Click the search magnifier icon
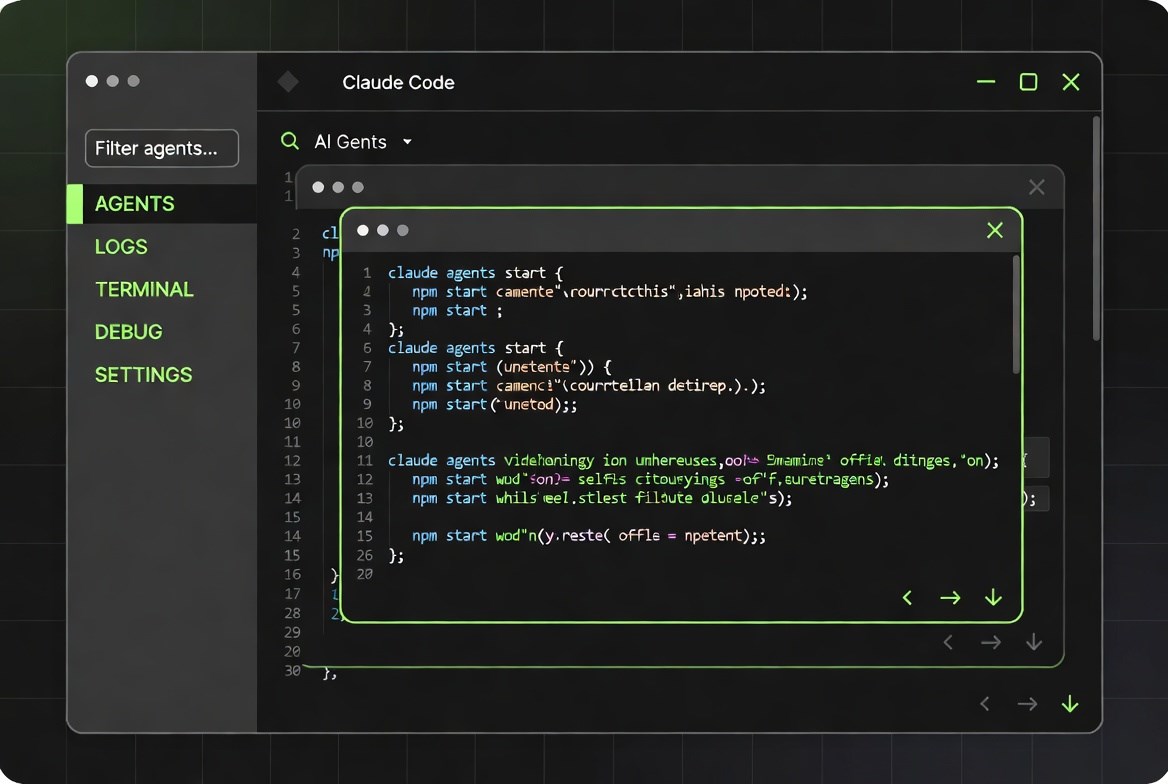The image size is (1168, 784). 290,141
